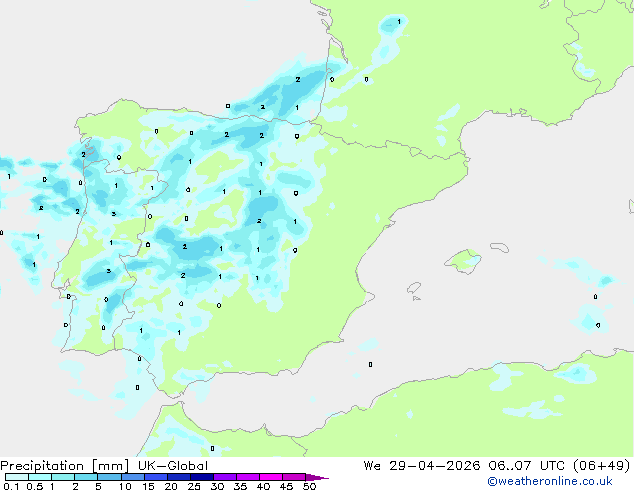This screenshot has width=634, height=490.
Task: Click the 'UK-Global' model name label
Action: 173,466
